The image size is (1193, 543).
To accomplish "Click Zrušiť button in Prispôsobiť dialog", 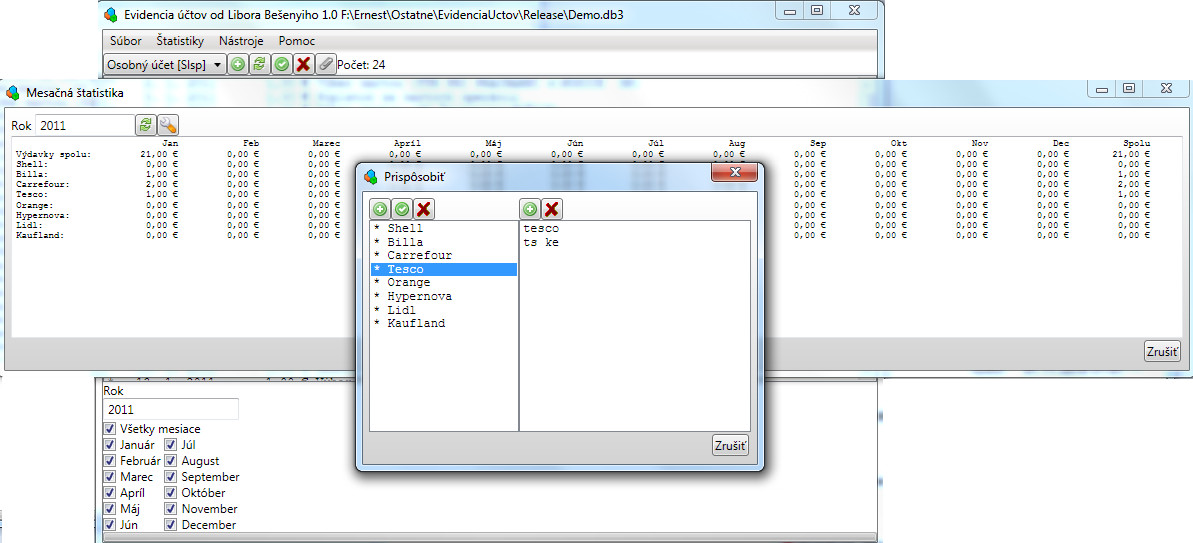I will [x=730, y=446].
